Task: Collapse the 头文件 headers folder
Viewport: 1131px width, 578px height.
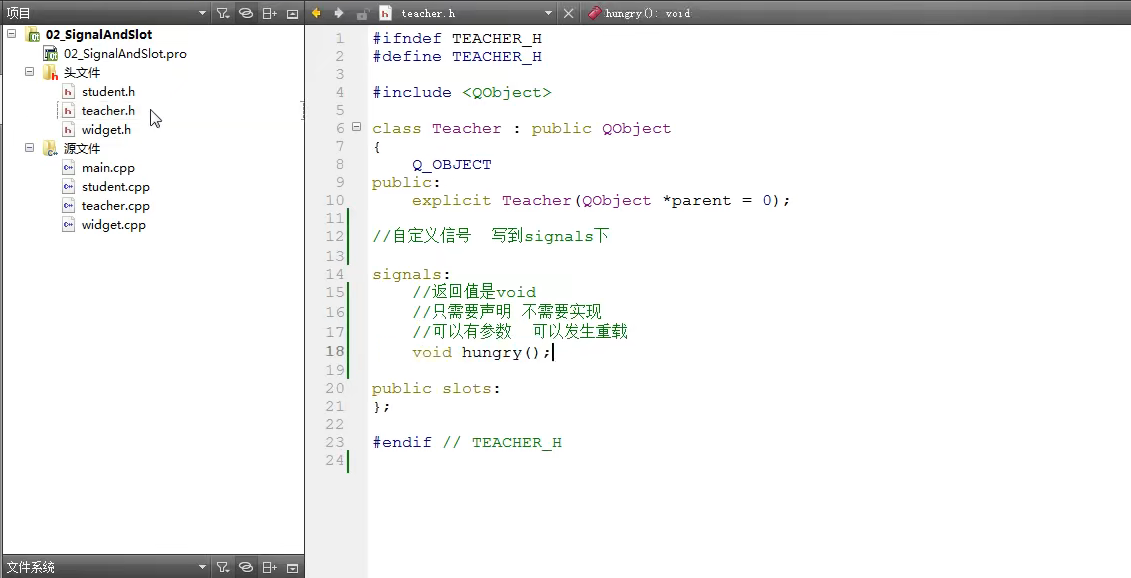Action: click(x=30, y=72)
